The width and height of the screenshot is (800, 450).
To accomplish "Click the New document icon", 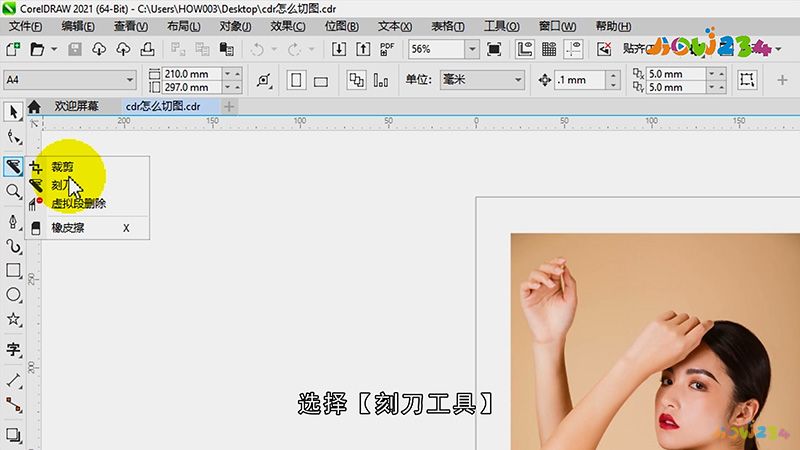I will point(13,49).
